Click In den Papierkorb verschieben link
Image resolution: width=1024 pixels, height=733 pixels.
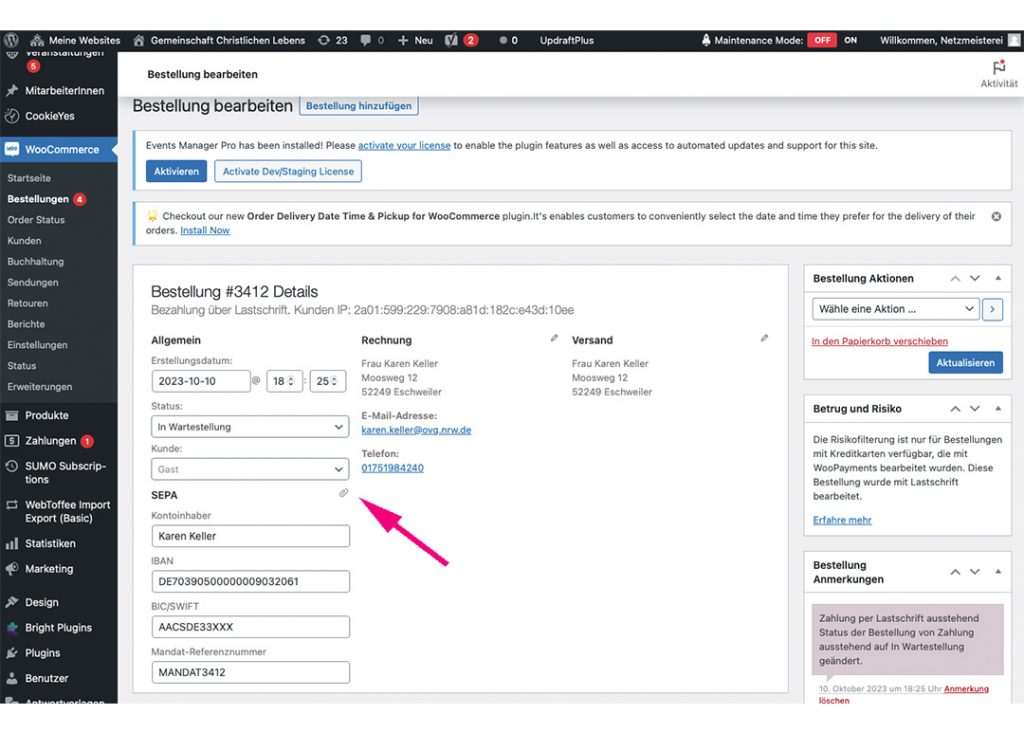[x=879, y=341]
